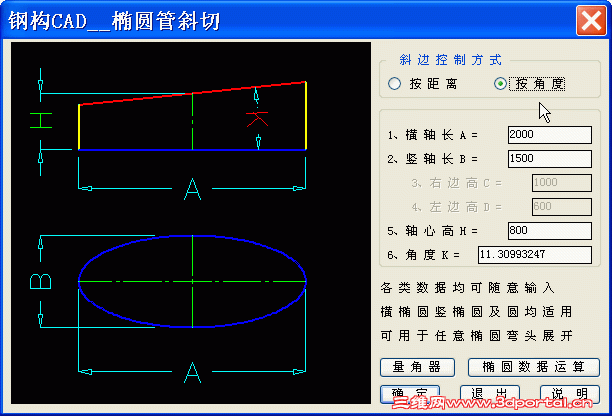Click the label 1、横轴长 A =
The width and height of the screenshot is (612, 416).
432,135
